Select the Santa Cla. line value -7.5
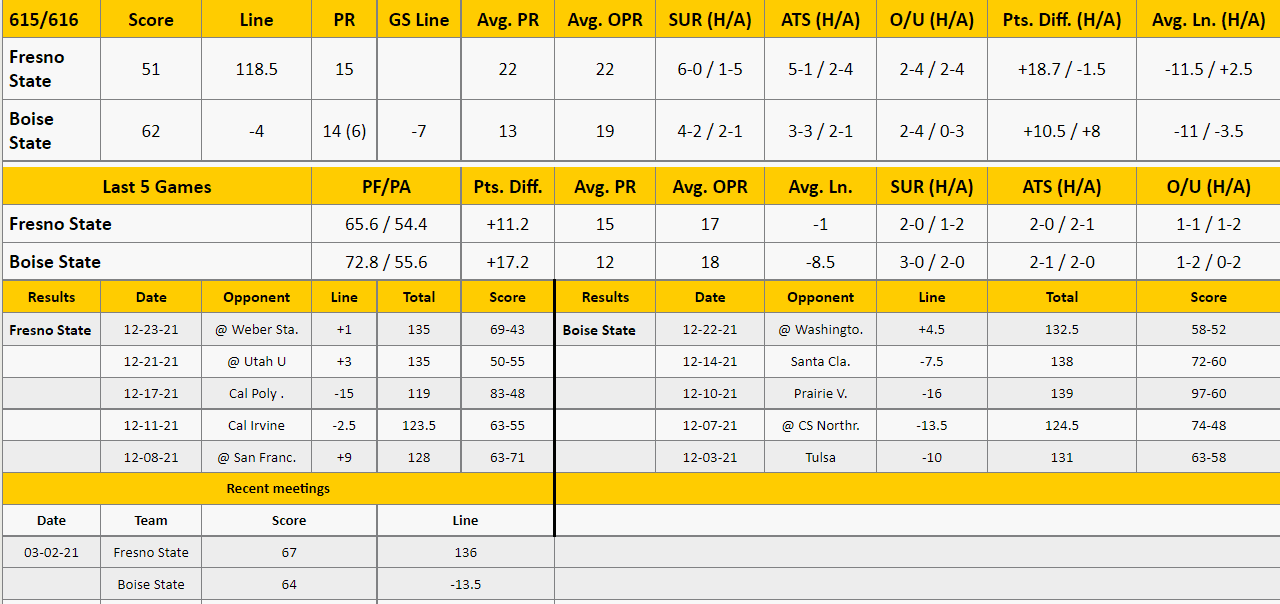Image resolution: width=1280 pixels, height=604 pixels. 931,362
